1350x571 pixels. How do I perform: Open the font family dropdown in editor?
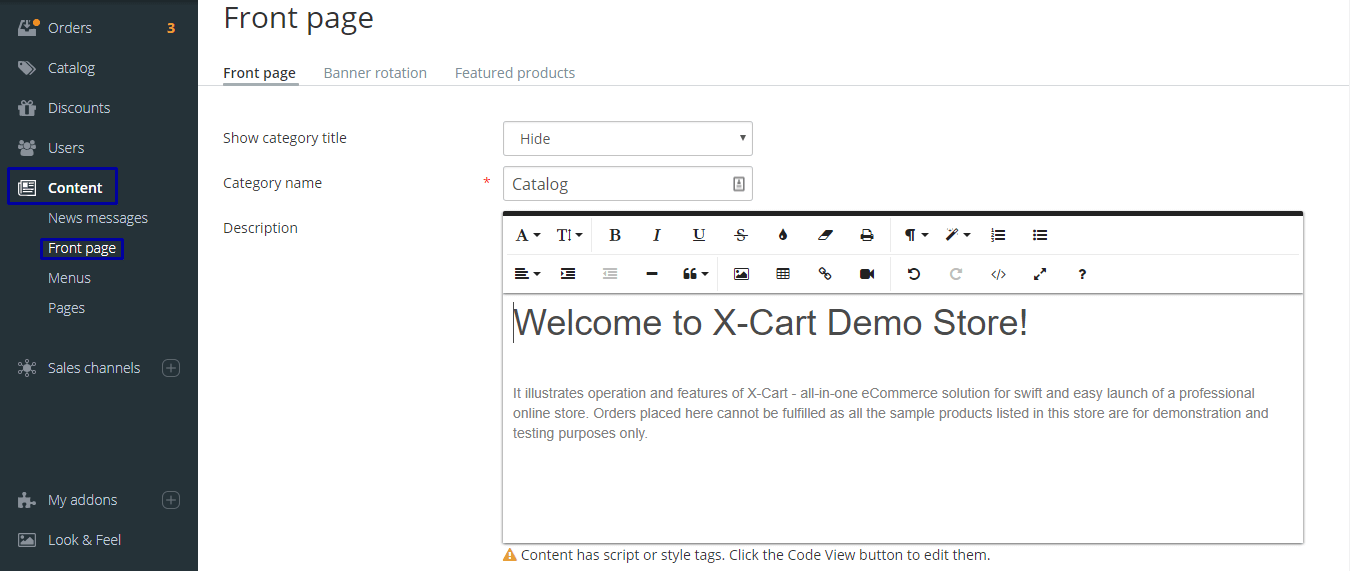coord(527,235)
